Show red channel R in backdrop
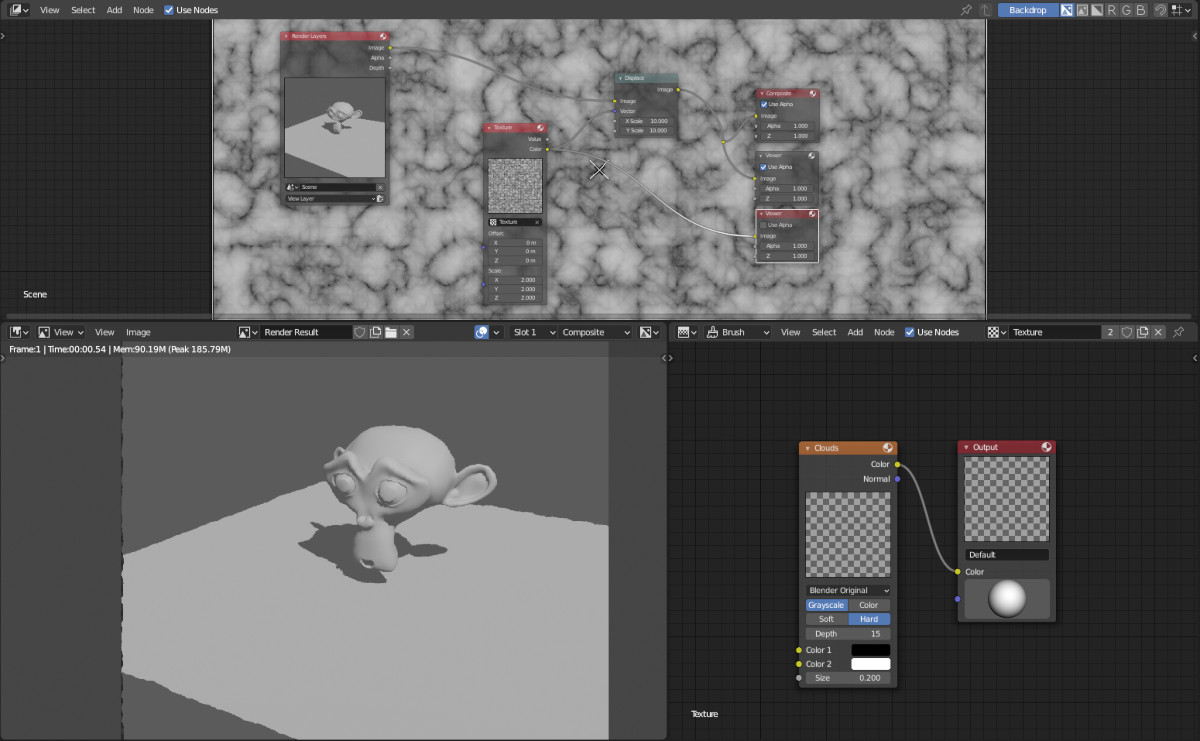The image size is (1200, 741). tap(1112, 10)
